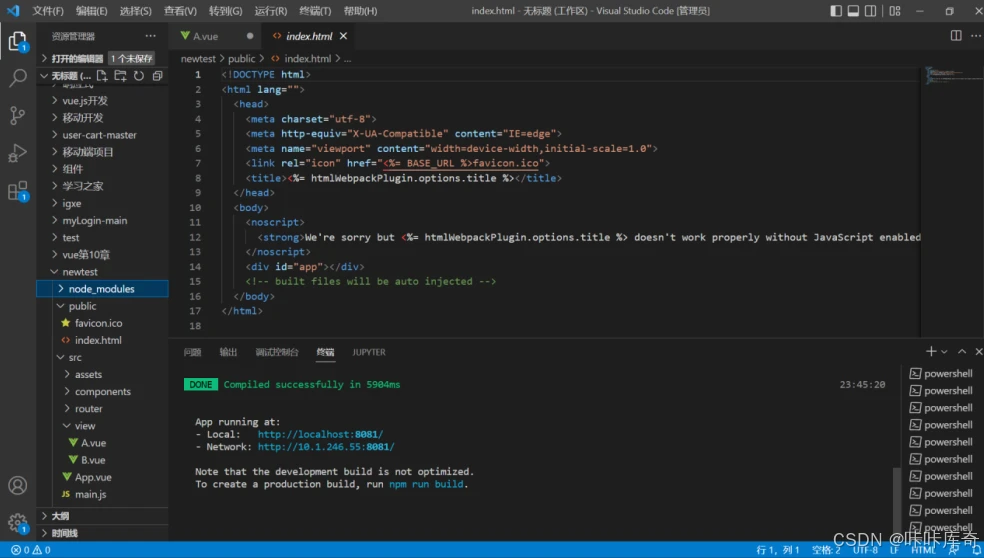Switch to the 调试控制台 panel tab
The height and width of the screenshot is (558, 984).
coord(277,352)
